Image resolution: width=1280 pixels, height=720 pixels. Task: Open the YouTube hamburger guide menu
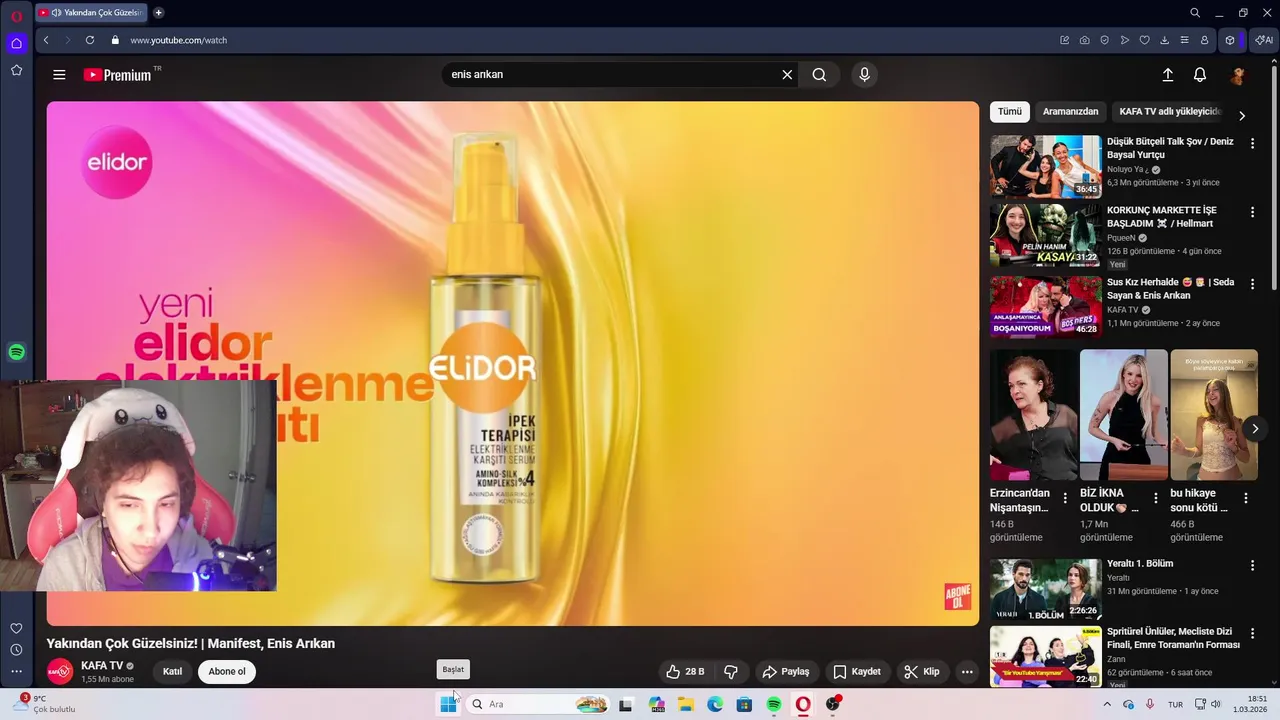click(x=59, y=75)
